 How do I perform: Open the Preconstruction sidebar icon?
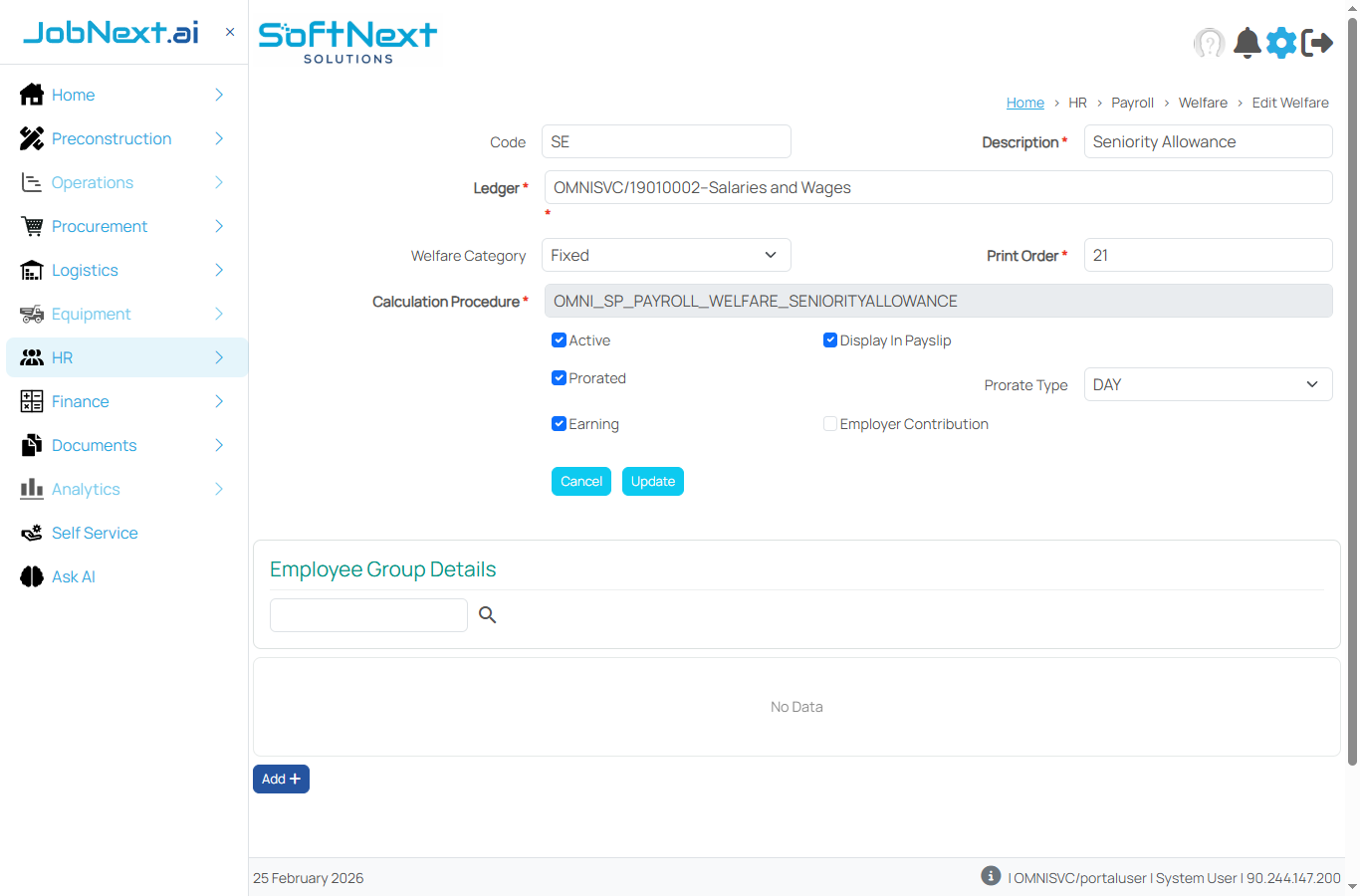click(x=31, y=138)
